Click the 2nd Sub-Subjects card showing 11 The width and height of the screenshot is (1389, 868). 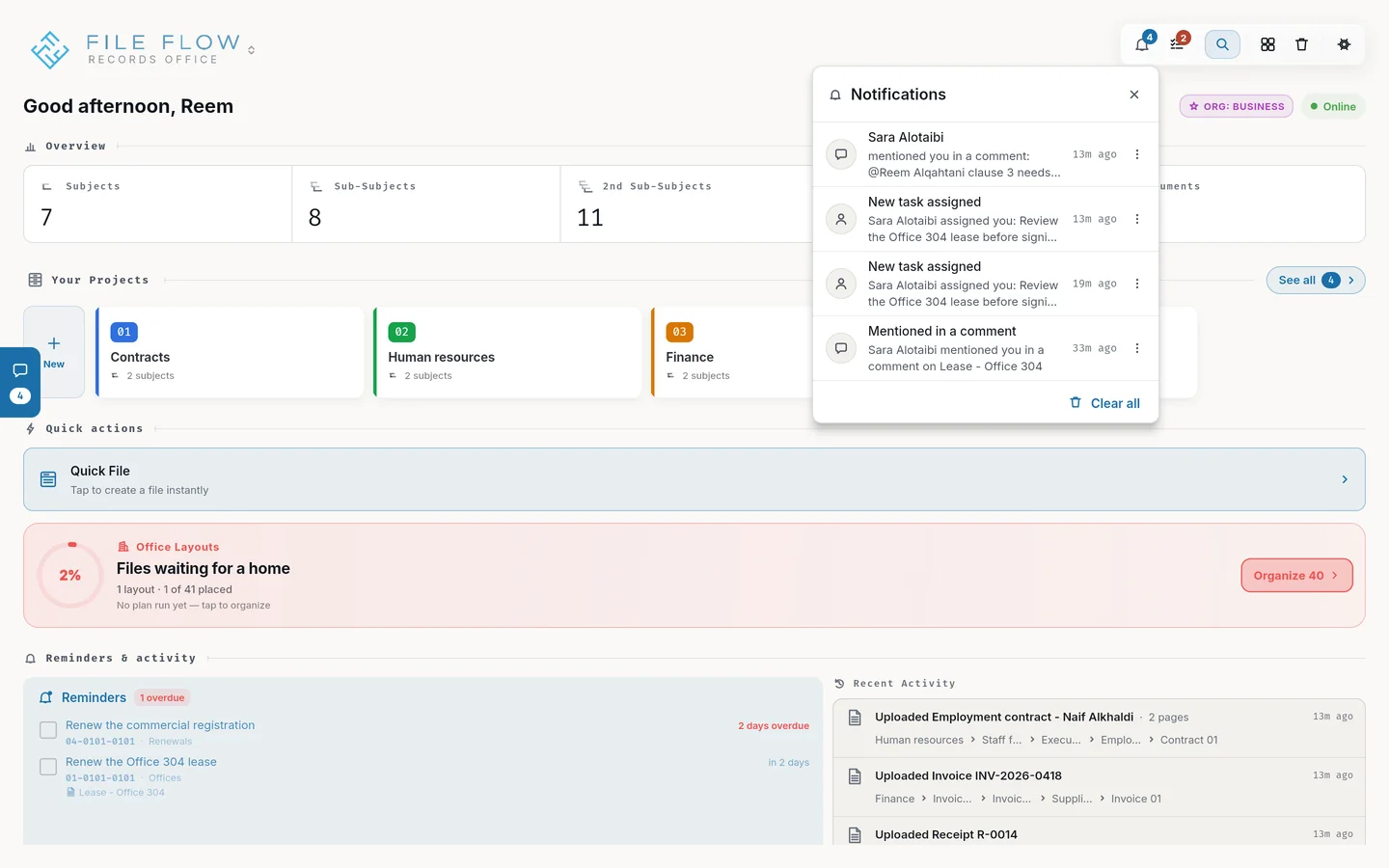687,203
